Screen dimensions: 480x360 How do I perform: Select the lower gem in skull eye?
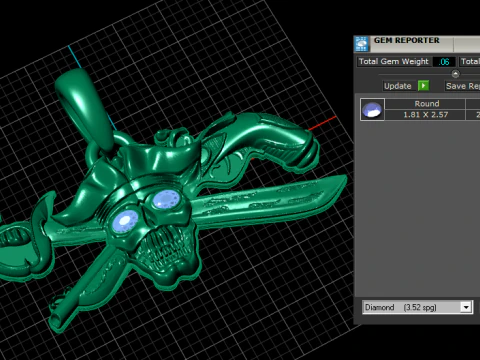tap(125, 221)
